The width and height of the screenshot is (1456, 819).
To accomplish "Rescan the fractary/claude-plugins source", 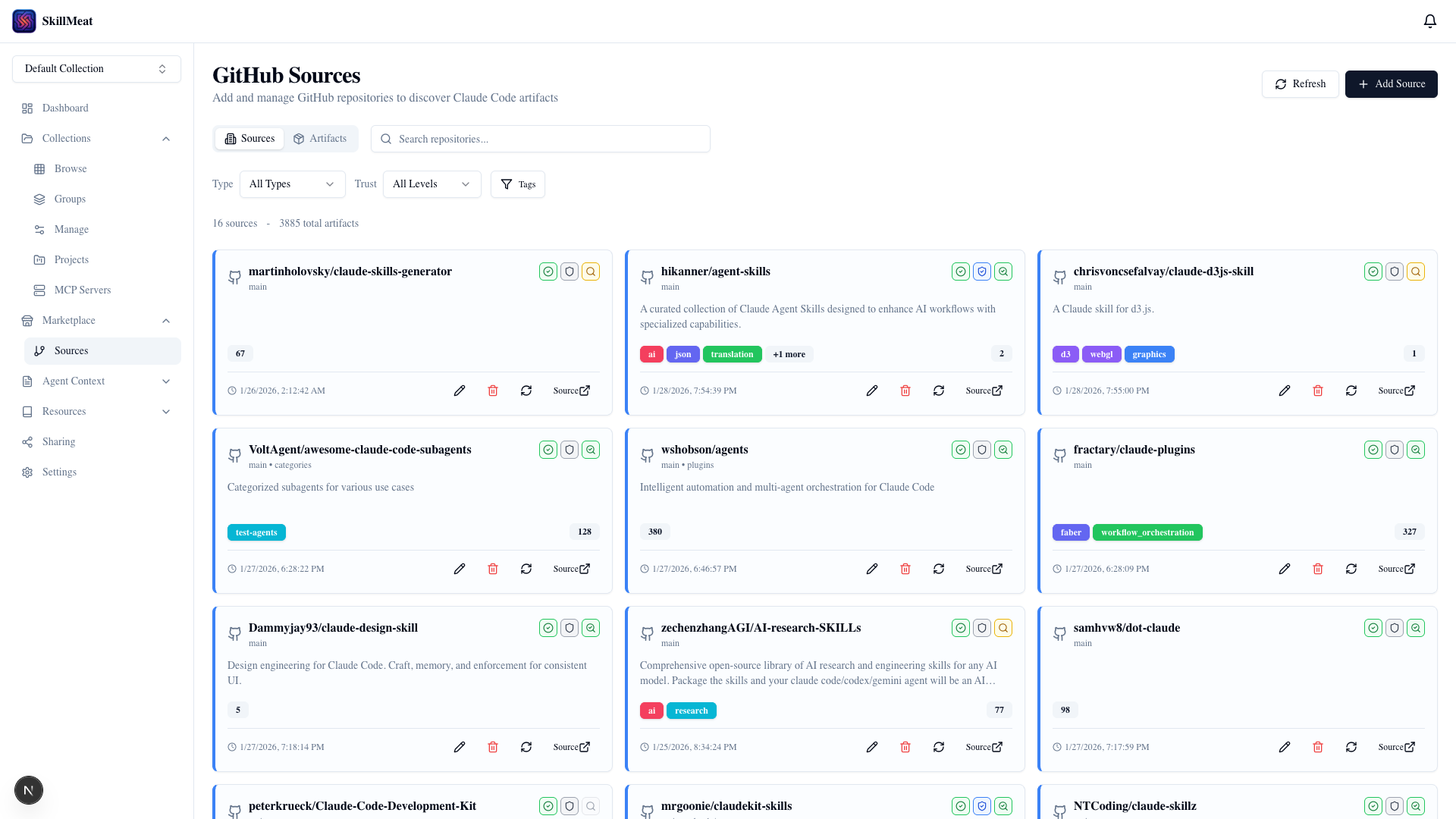I will 1351,569.
